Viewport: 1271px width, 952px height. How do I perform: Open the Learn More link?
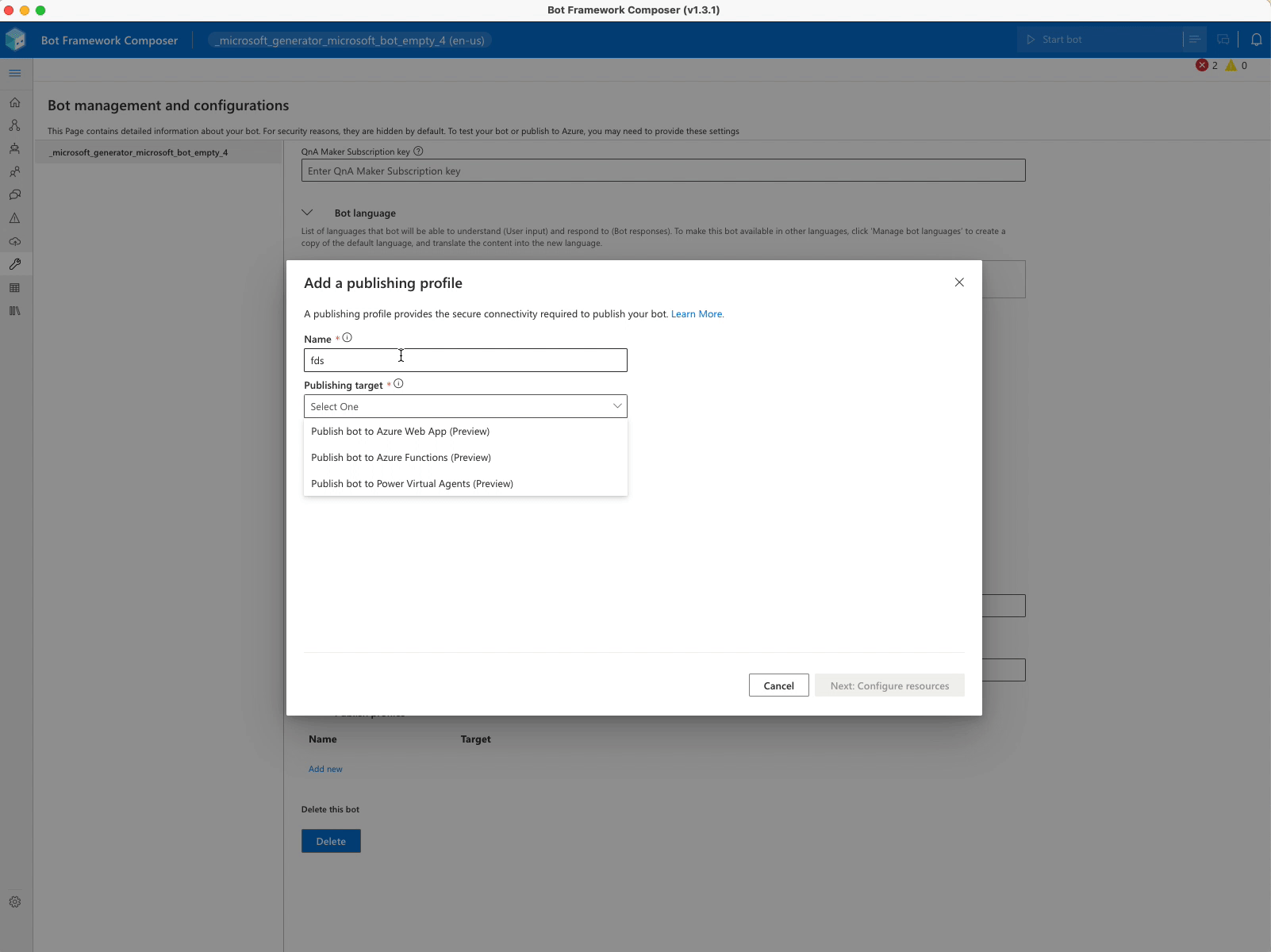[697, 314]
